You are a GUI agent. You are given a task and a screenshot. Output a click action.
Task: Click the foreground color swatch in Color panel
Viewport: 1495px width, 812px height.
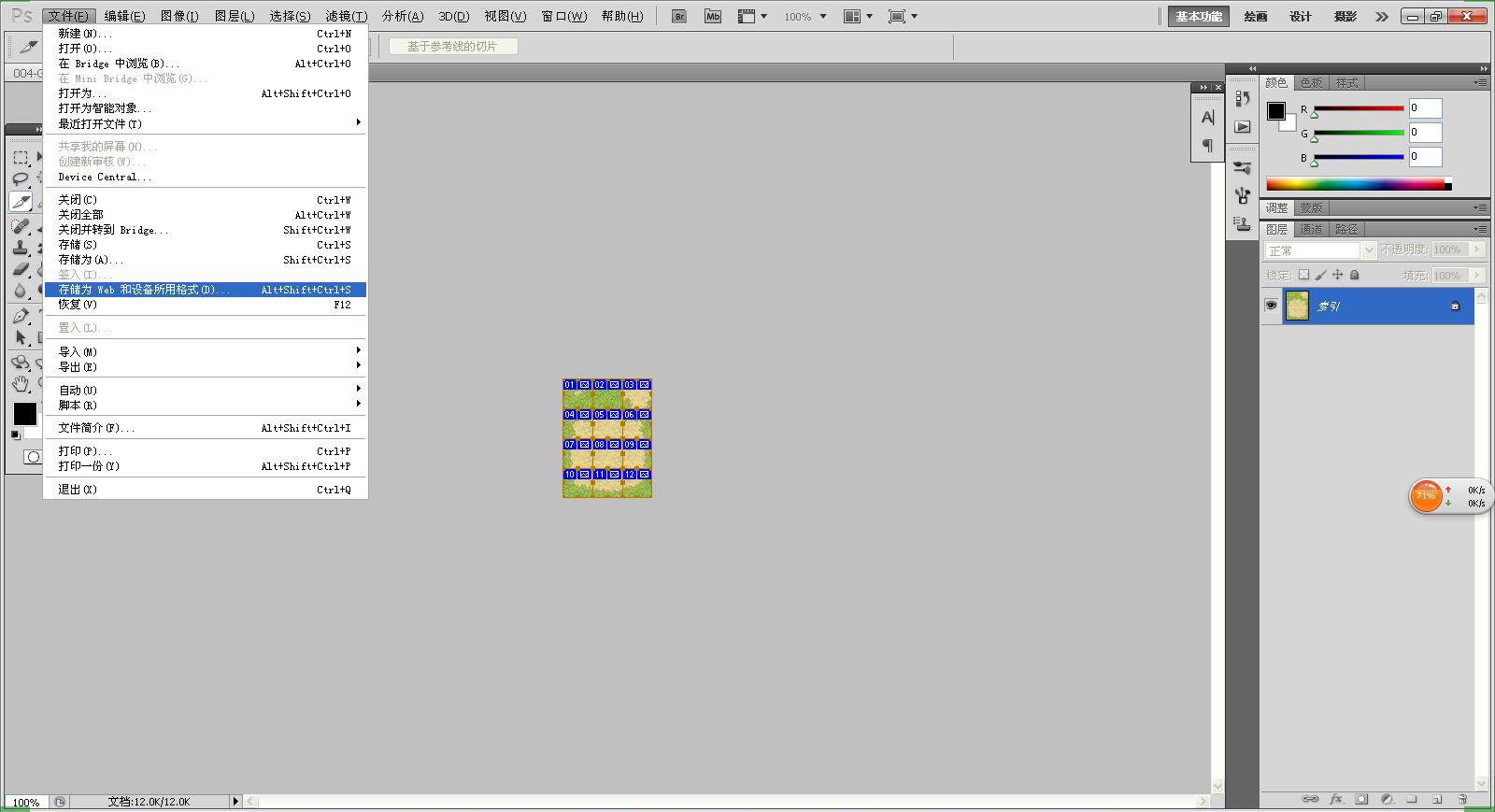(1275, 111)
